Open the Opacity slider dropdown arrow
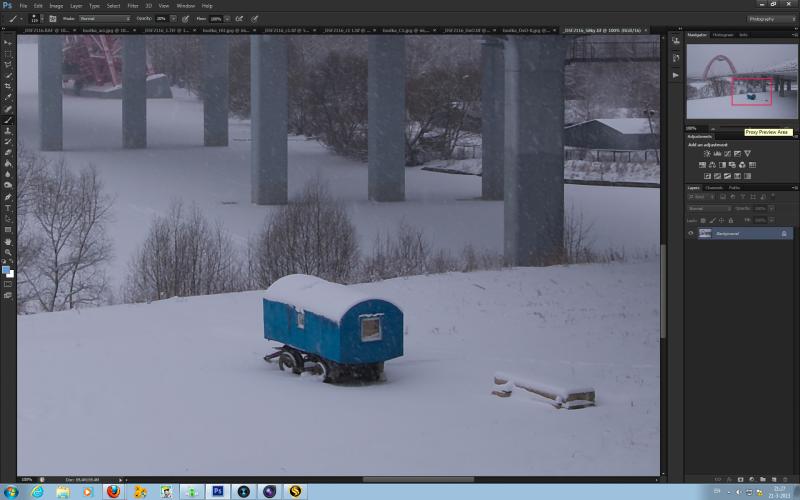Image resolution: width=800 pixels, height=500 pixels. point(173,19)
